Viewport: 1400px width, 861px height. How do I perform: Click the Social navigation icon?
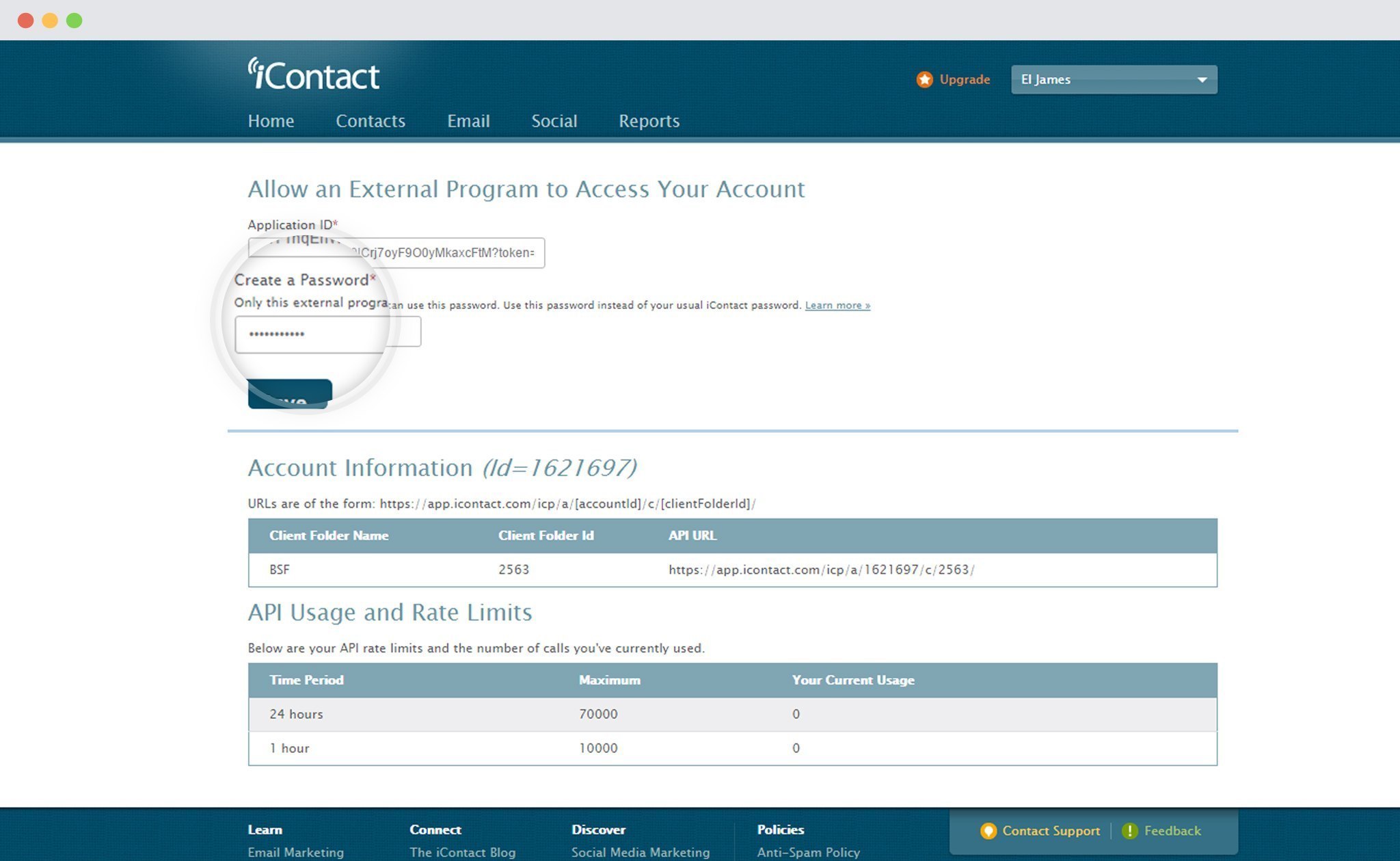(555, 120)
